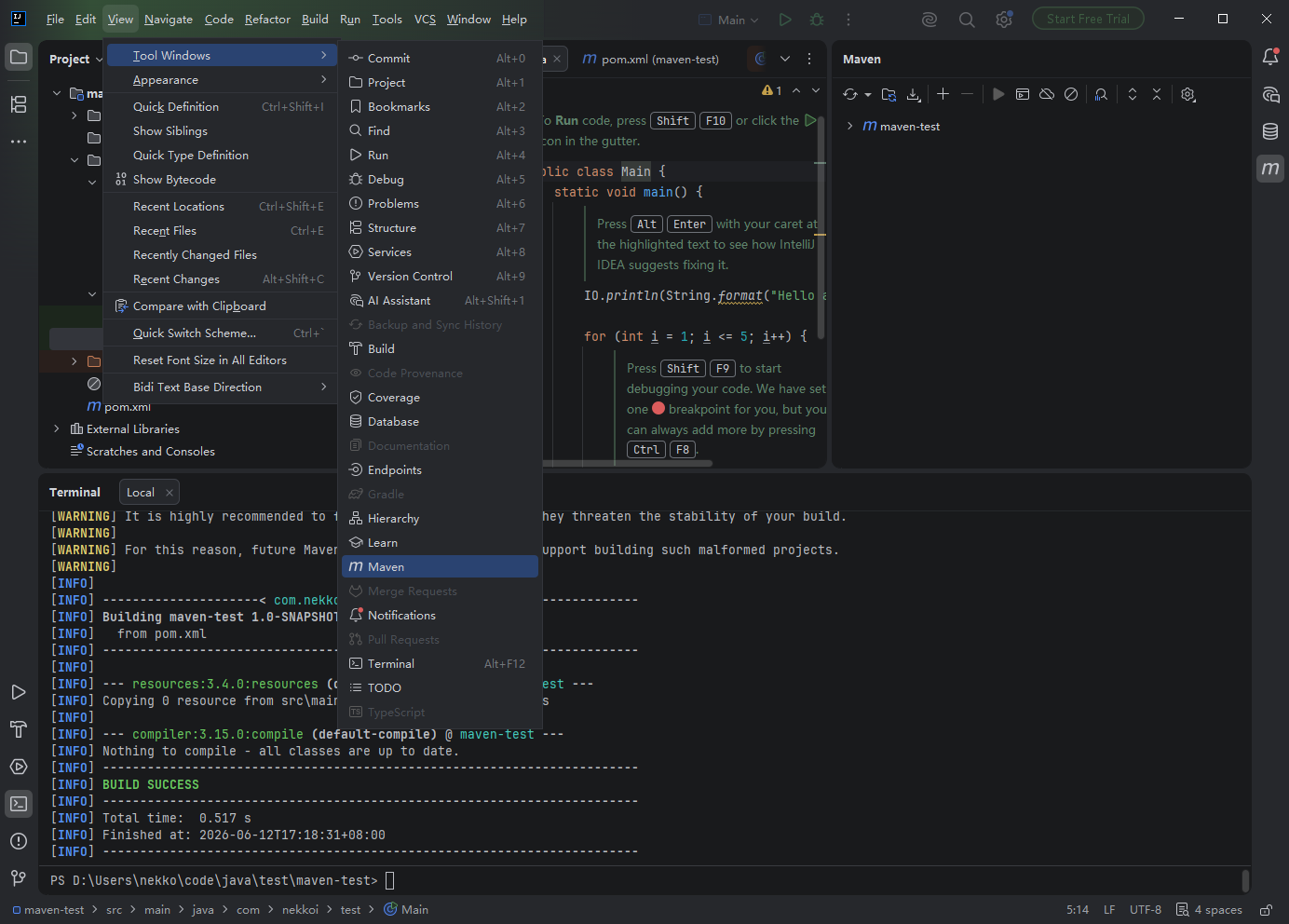Click More tool windows ellipsis in left stripe
The height and width of the screenshot is (924, 1289).
click(19, 142)
